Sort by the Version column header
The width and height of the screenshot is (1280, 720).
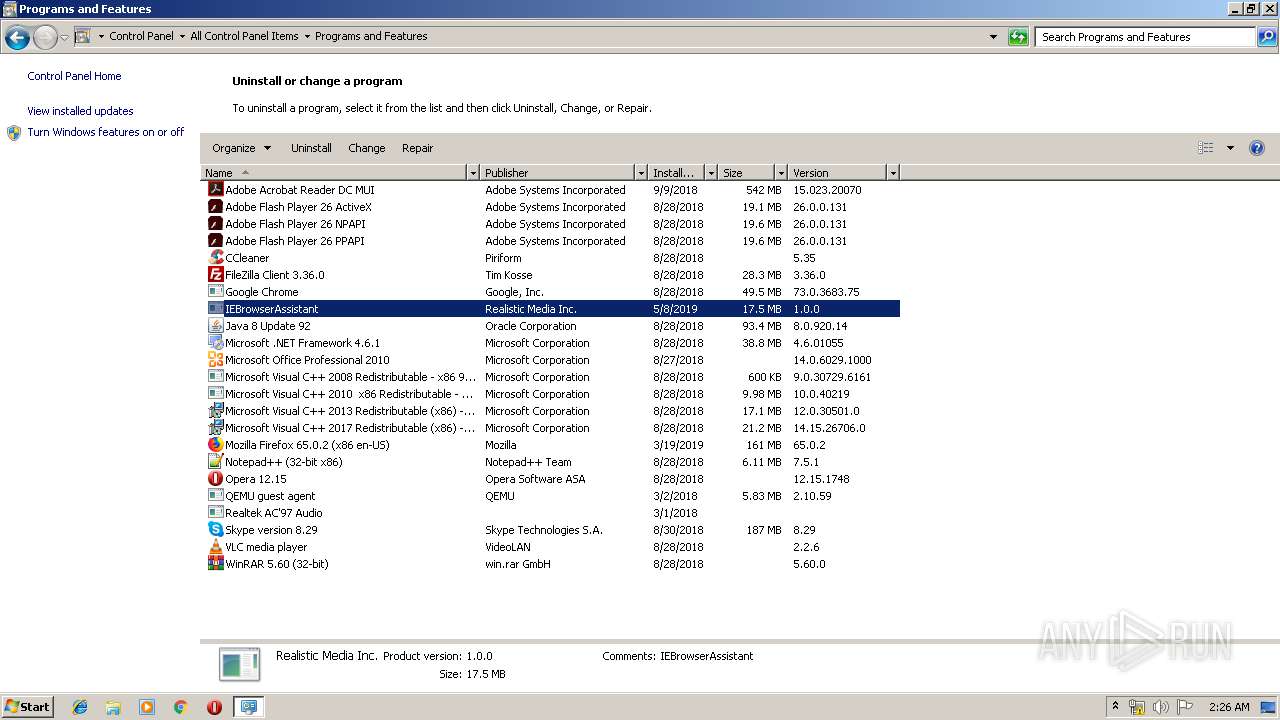coord(837,173)
